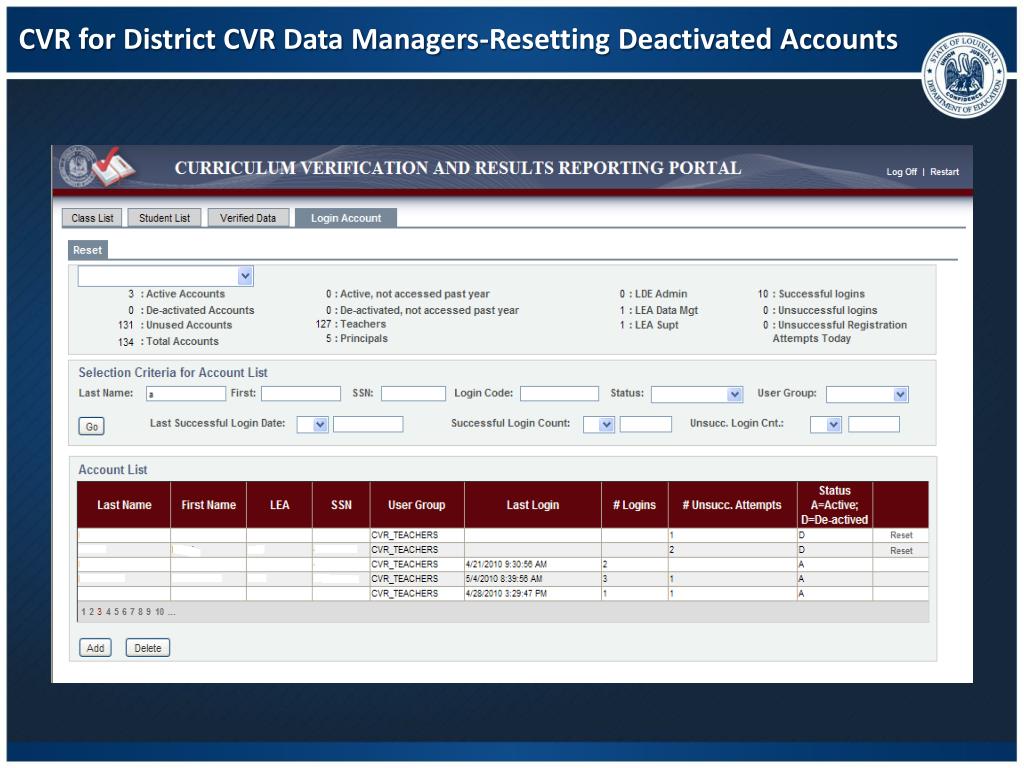Click the "LEA Supt" count line
1024x768 pixels.
pyautogui.click(x=649, y=325)
